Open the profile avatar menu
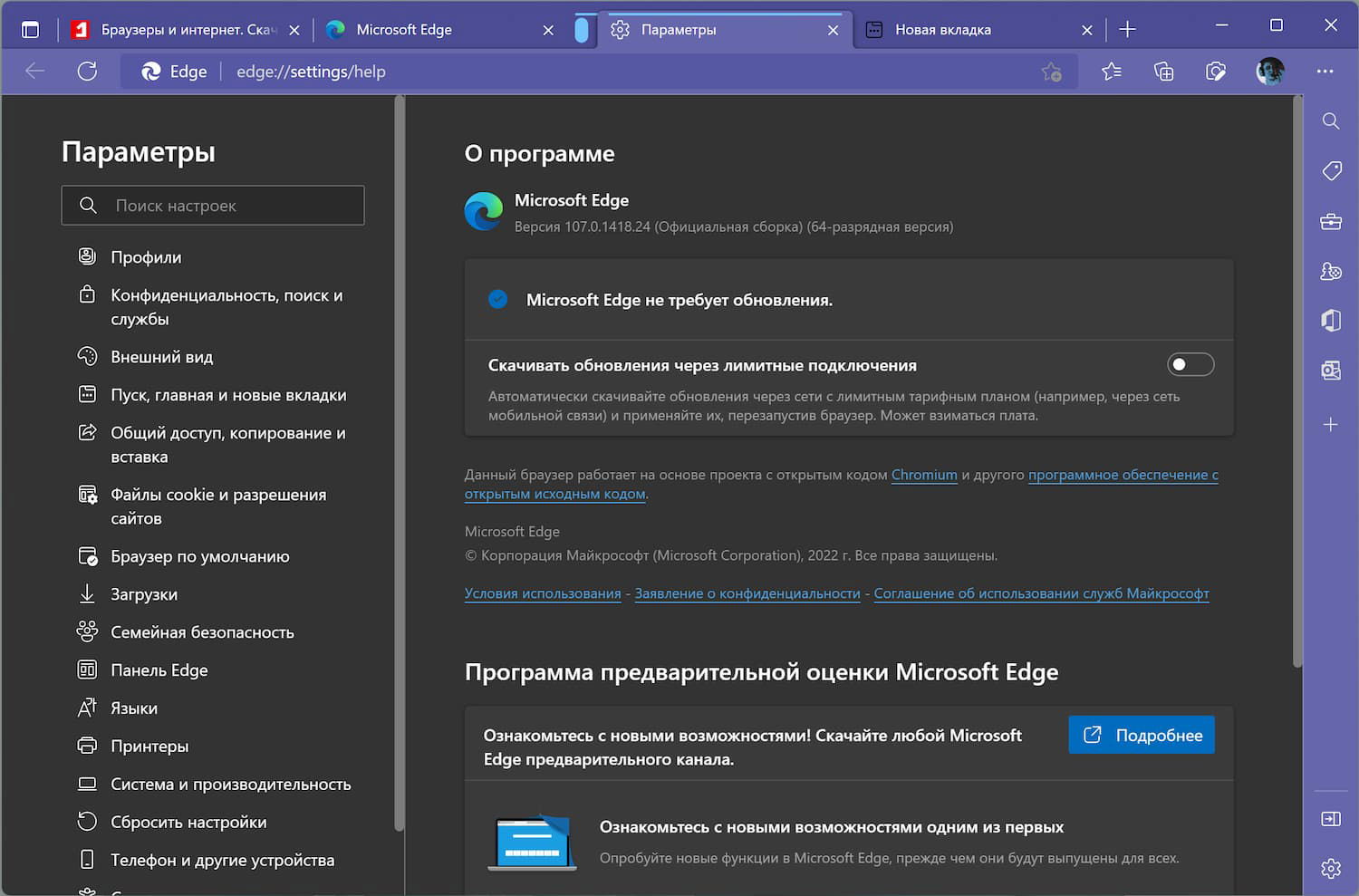The width and height of the screenshot is (1359, 896). pos(1270,72)
